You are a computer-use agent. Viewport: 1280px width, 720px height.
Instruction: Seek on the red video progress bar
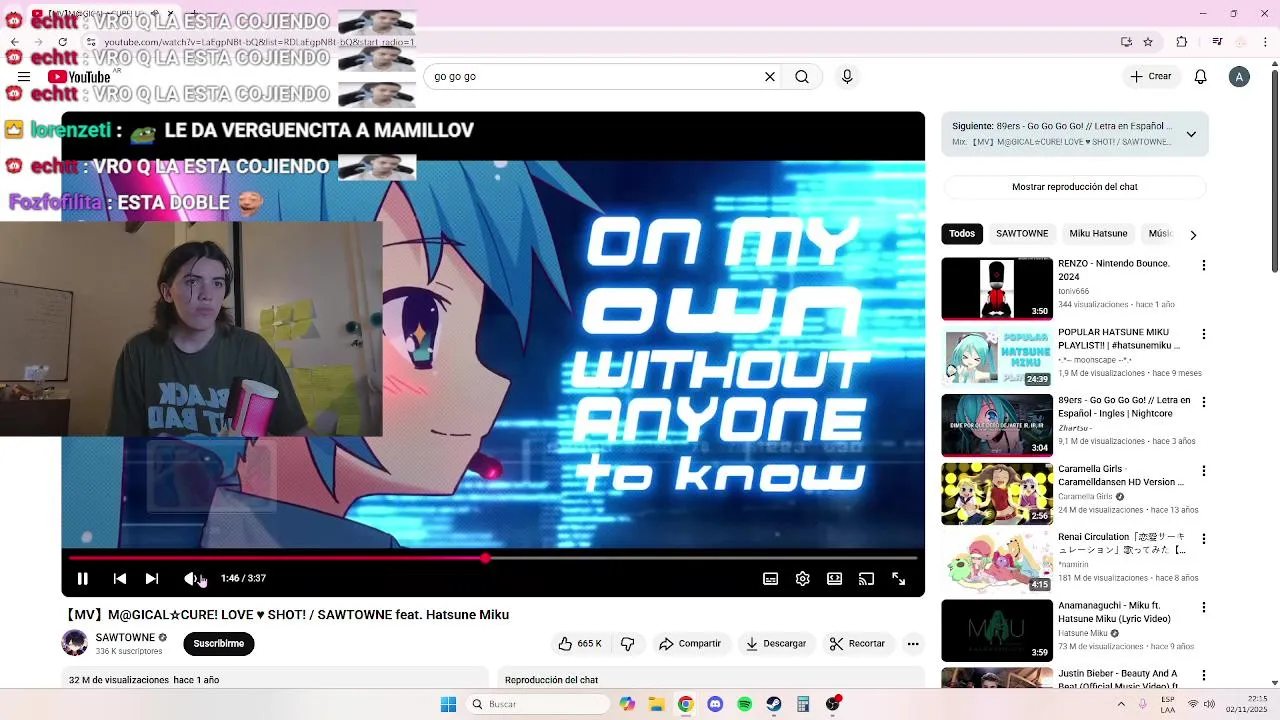tap(493, 558)
